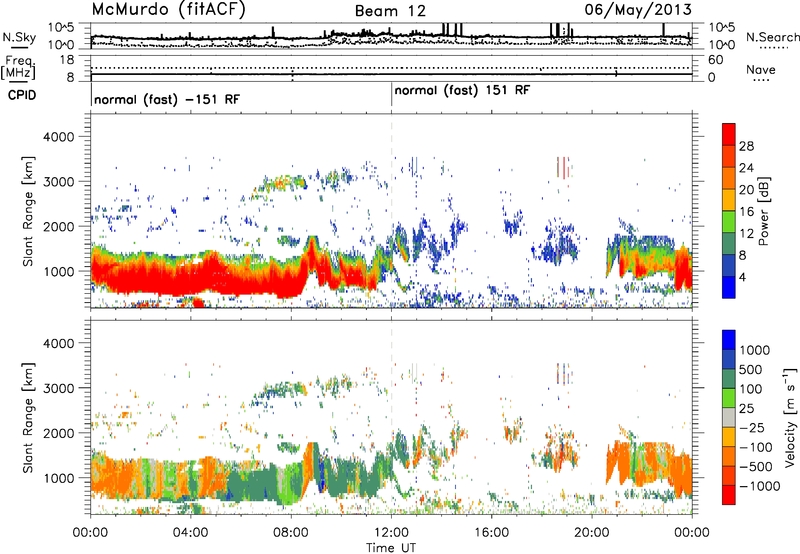Click the -100 value on velocity colorbar
Viewport: 800px width, 554px height.
tap(756, 447)
